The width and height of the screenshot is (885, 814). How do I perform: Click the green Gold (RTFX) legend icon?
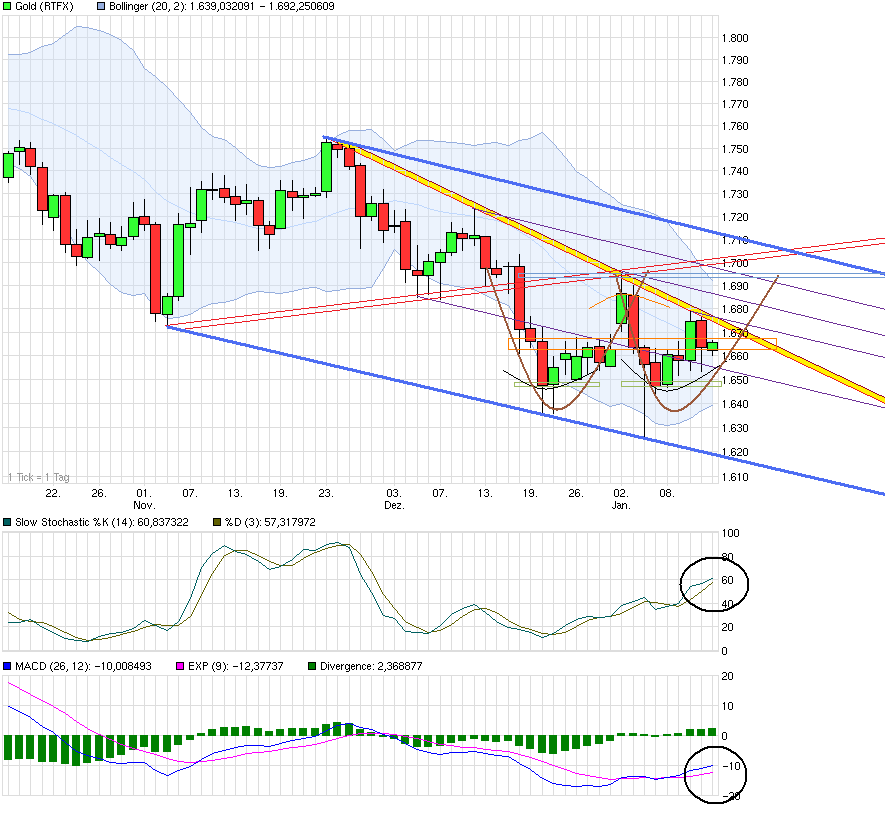(9, 7)
